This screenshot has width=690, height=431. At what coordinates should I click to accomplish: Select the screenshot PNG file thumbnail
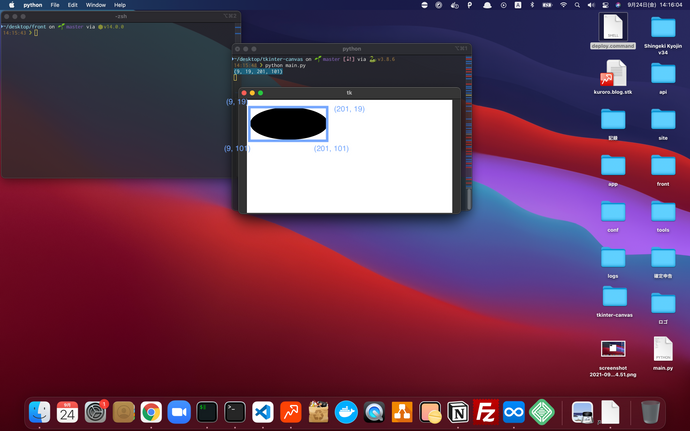(x=613, y=349)
